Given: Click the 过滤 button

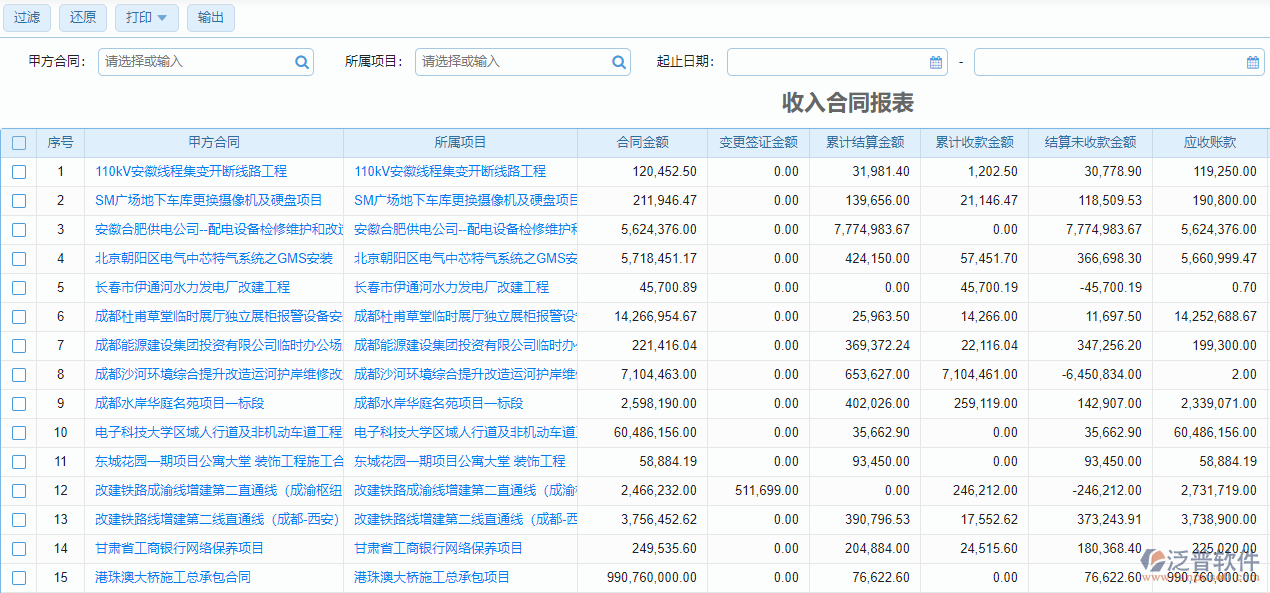Looking at the screenshot, I should coord(26,17).
